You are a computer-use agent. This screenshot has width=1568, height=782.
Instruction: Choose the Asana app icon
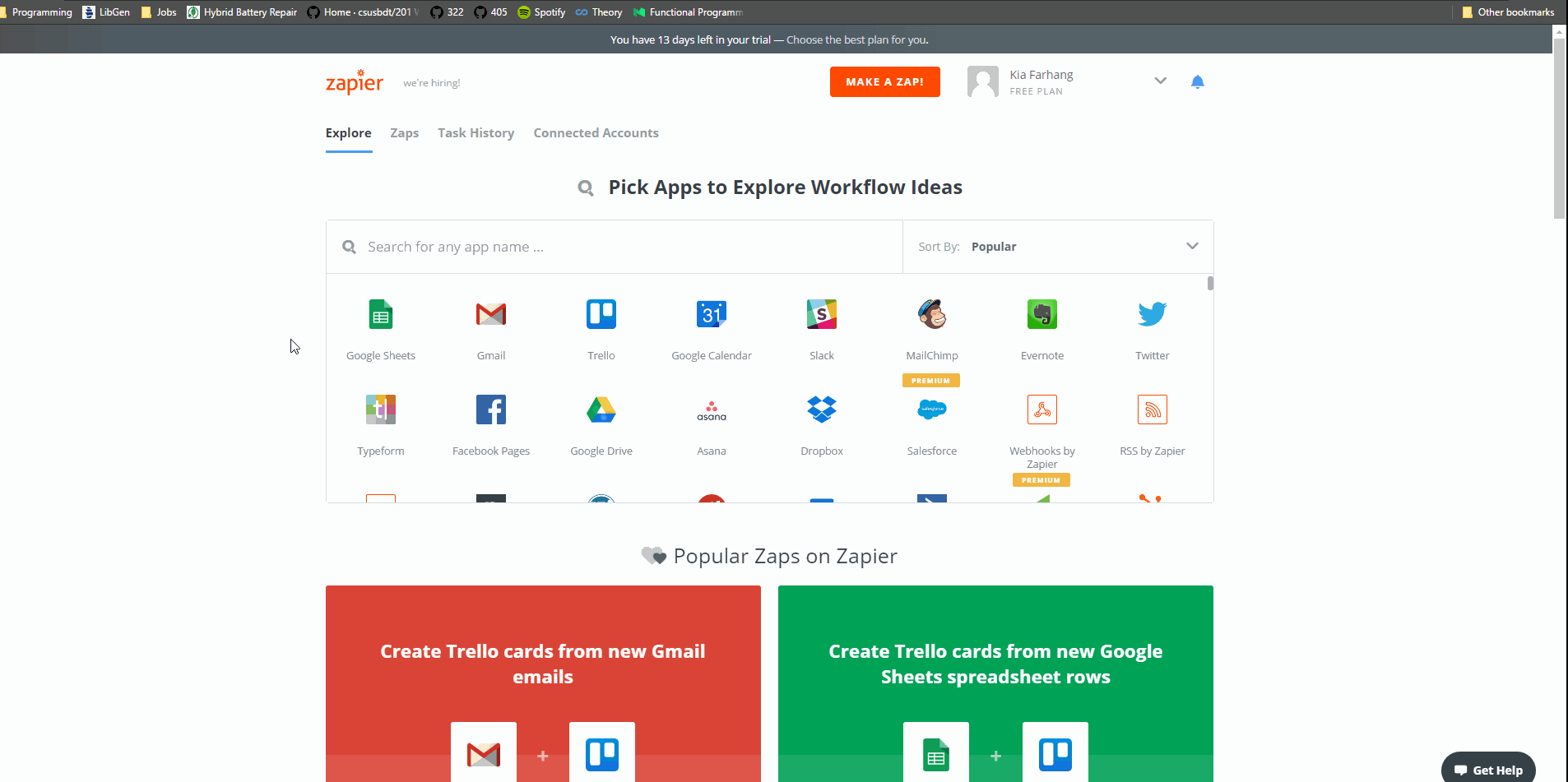712,410
